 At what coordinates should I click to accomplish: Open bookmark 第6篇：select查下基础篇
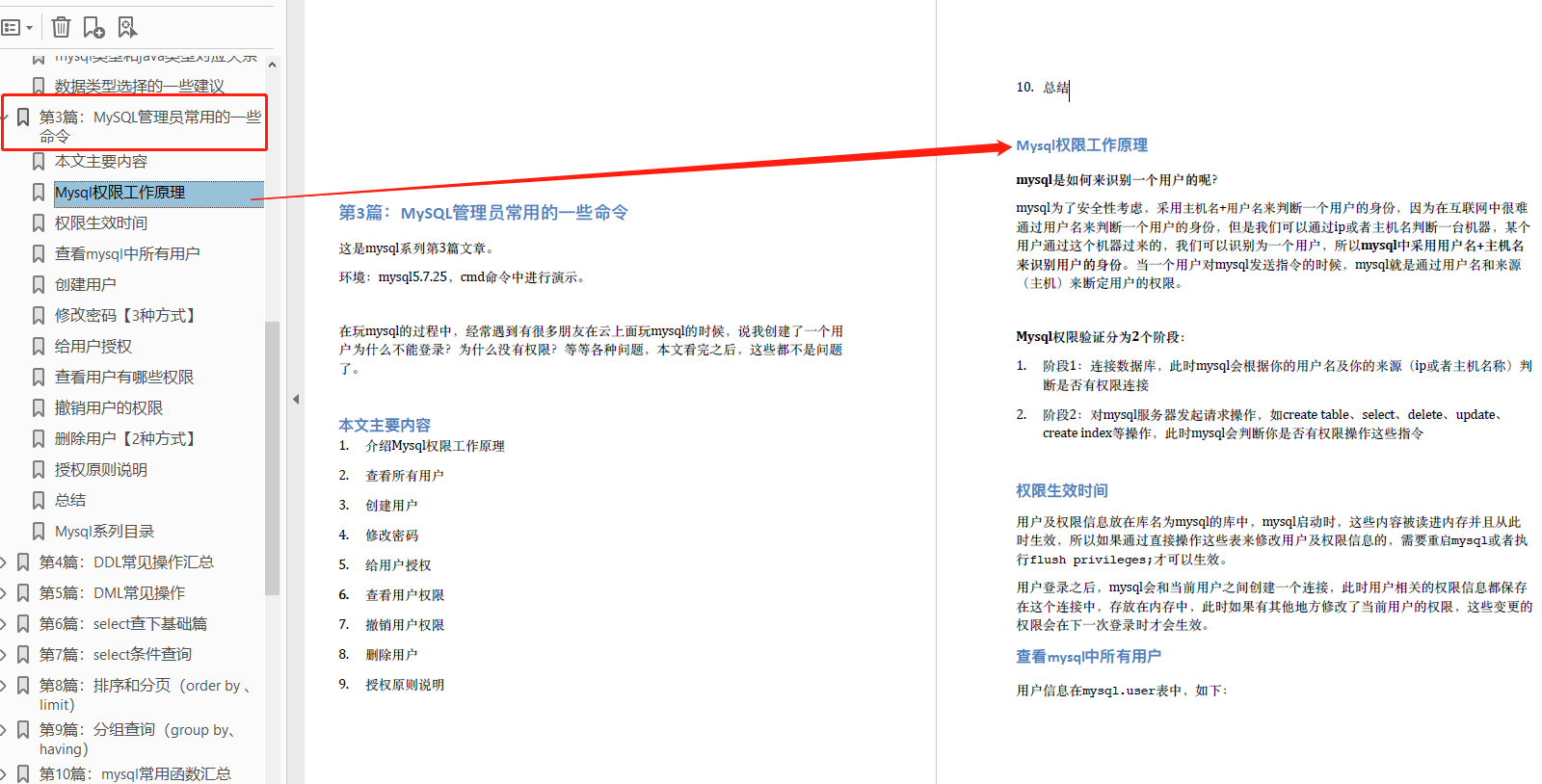[123, 624]
